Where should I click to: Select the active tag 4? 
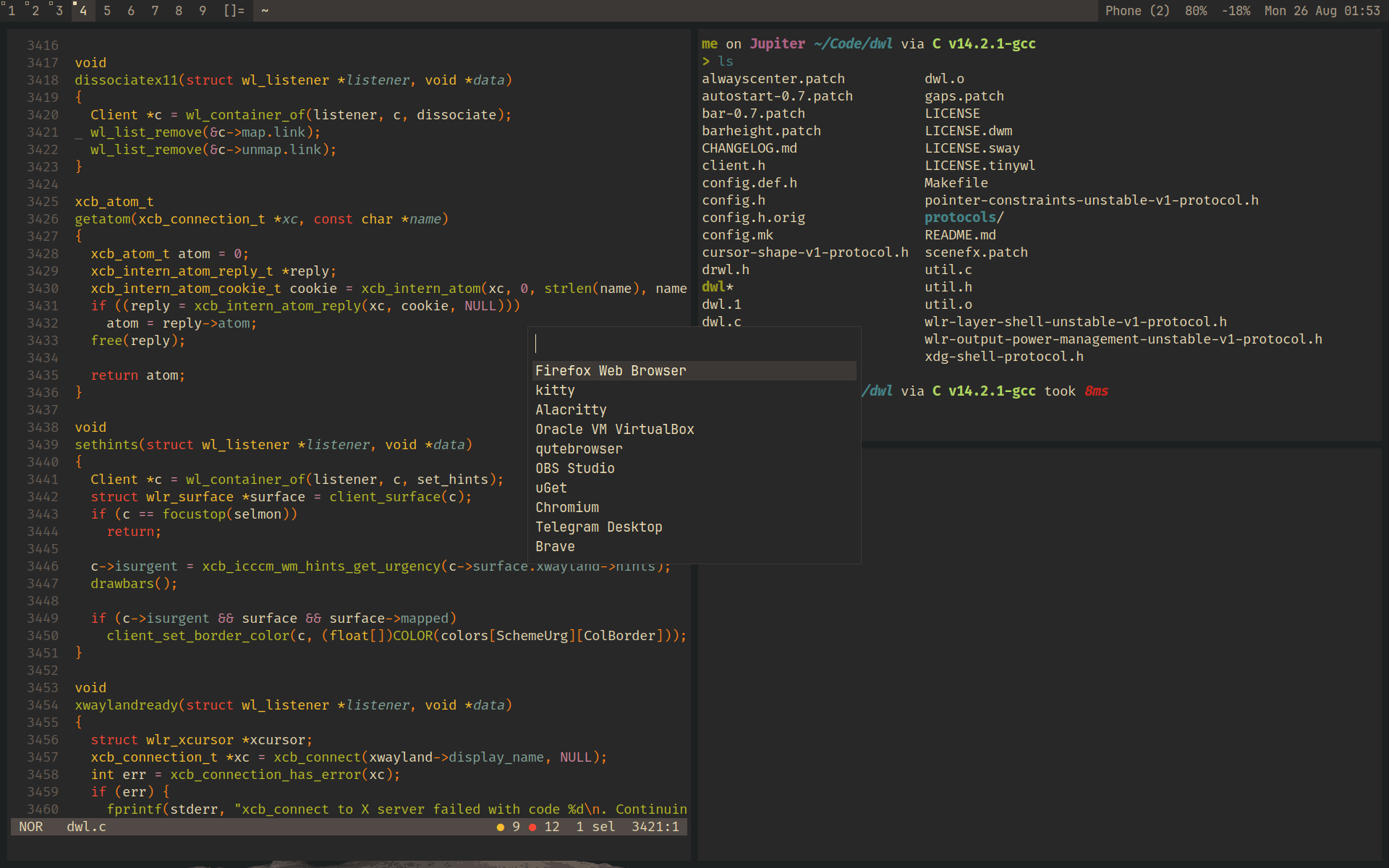[x=83, y=11]
